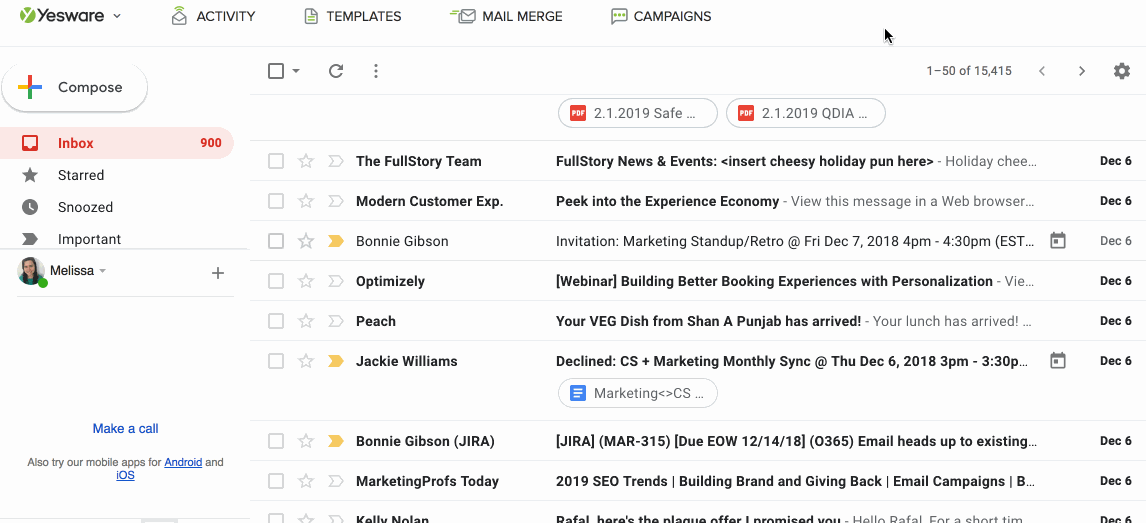Star the FullStory Team email
Image resolution: width=1146 pixels, height=523 pixels.
pos(306,161)
